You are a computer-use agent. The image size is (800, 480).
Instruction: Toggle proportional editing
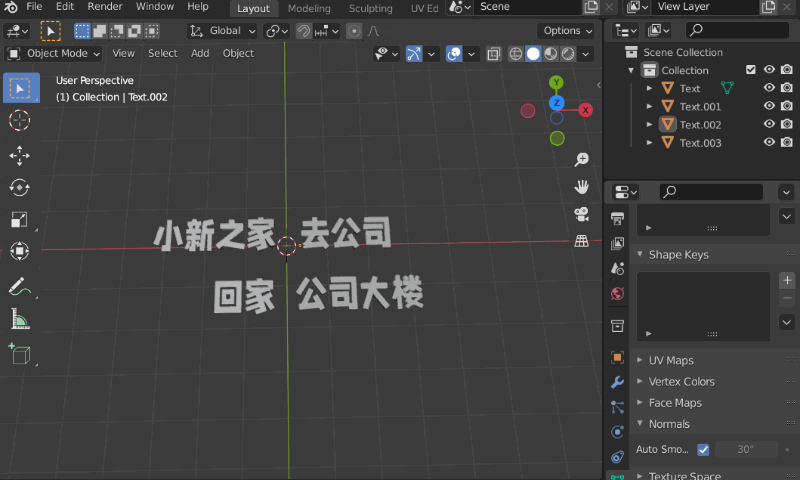(x=354, y=31)
